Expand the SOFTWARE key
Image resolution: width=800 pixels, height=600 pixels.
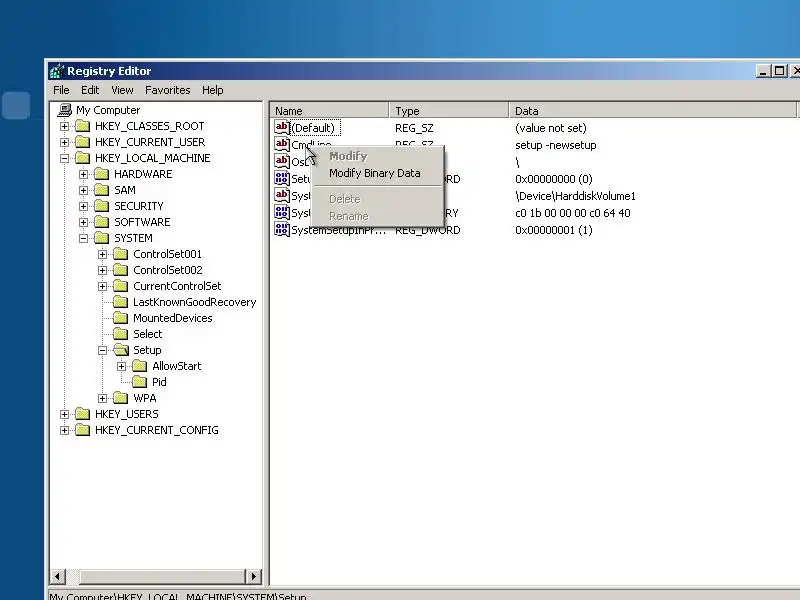(84, 222)
